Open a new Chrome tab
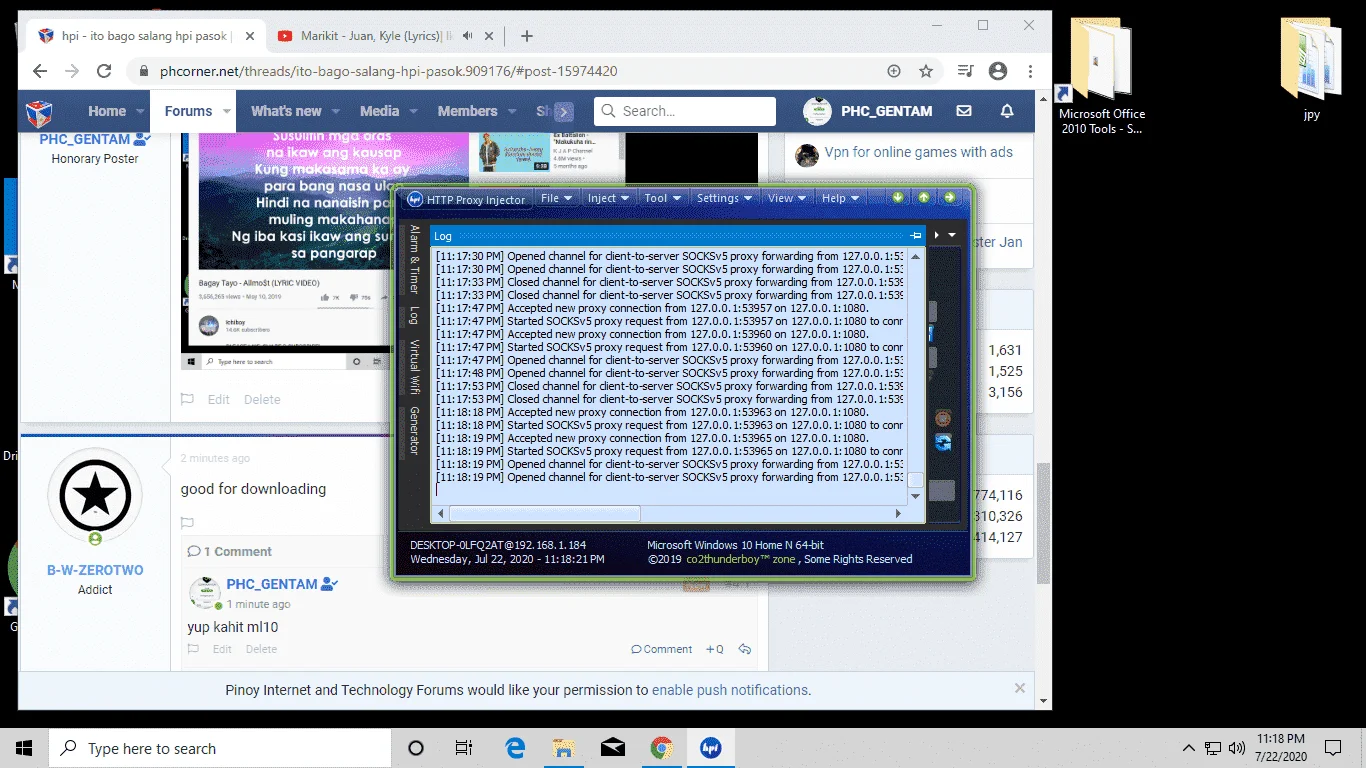Viewport: 1366px width, 768px height. click(527, 36)
